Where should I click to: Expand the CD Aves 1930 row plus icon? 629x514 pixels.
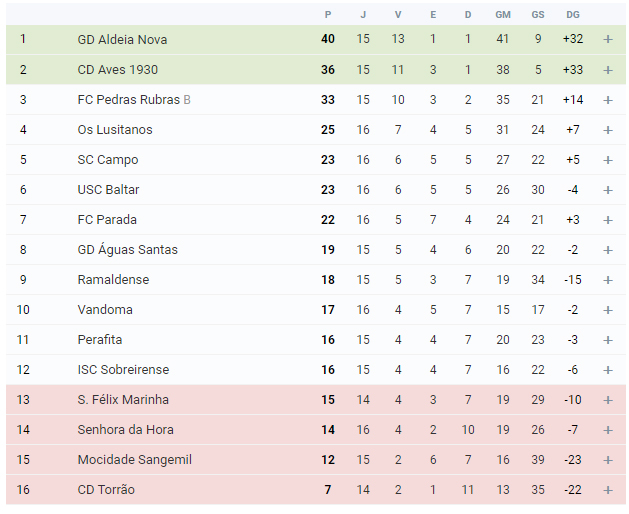pyautogui.click(x=608, y=70)
